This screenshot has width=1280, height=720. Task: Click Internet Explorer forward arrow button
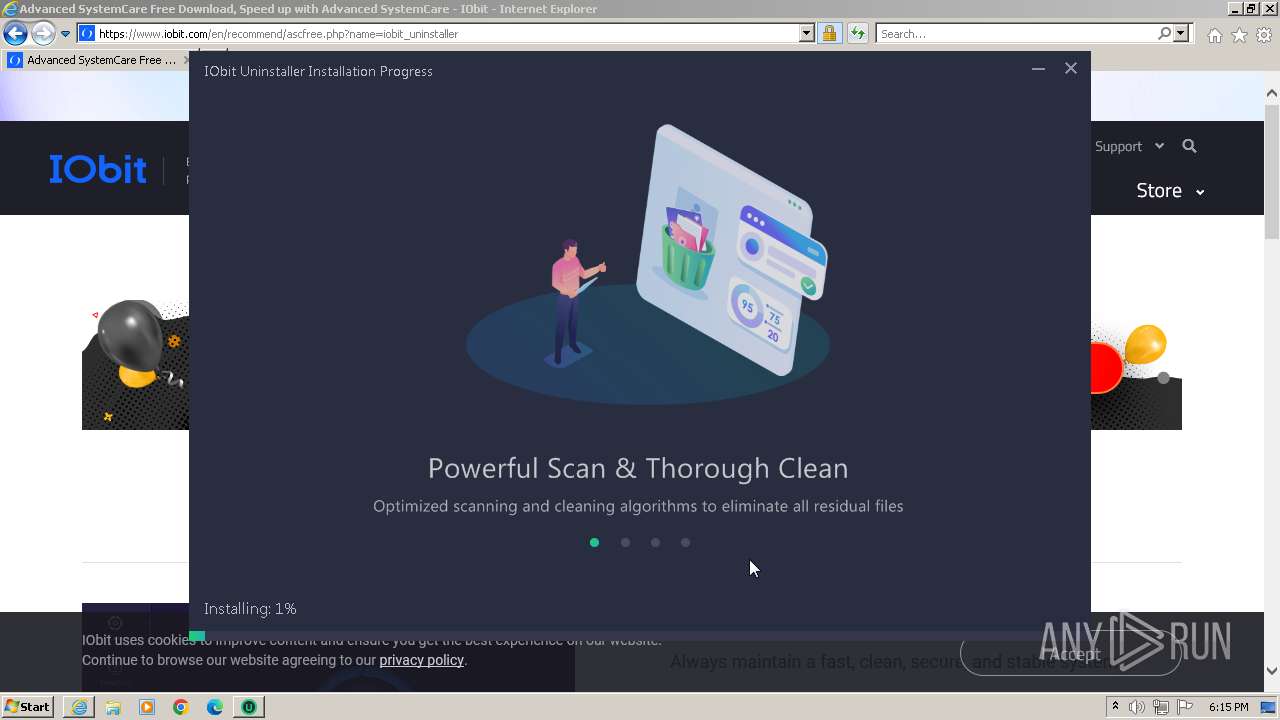[x=42, y=34]
